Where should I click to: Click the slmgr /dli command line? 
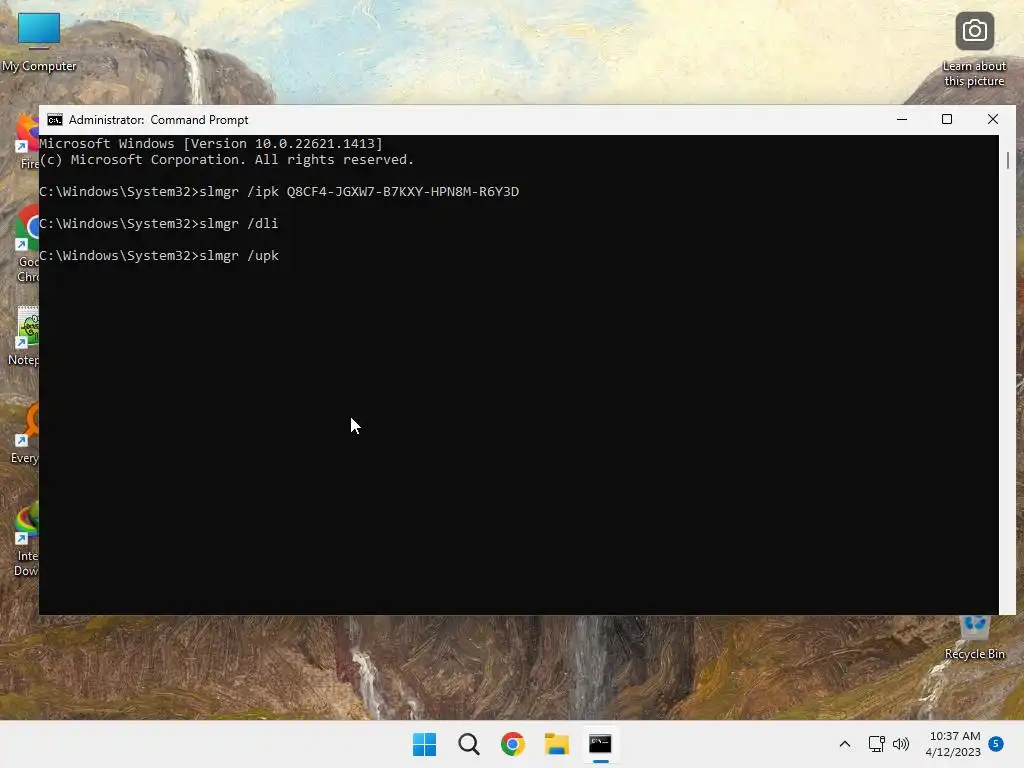click(x=159, y=223)
